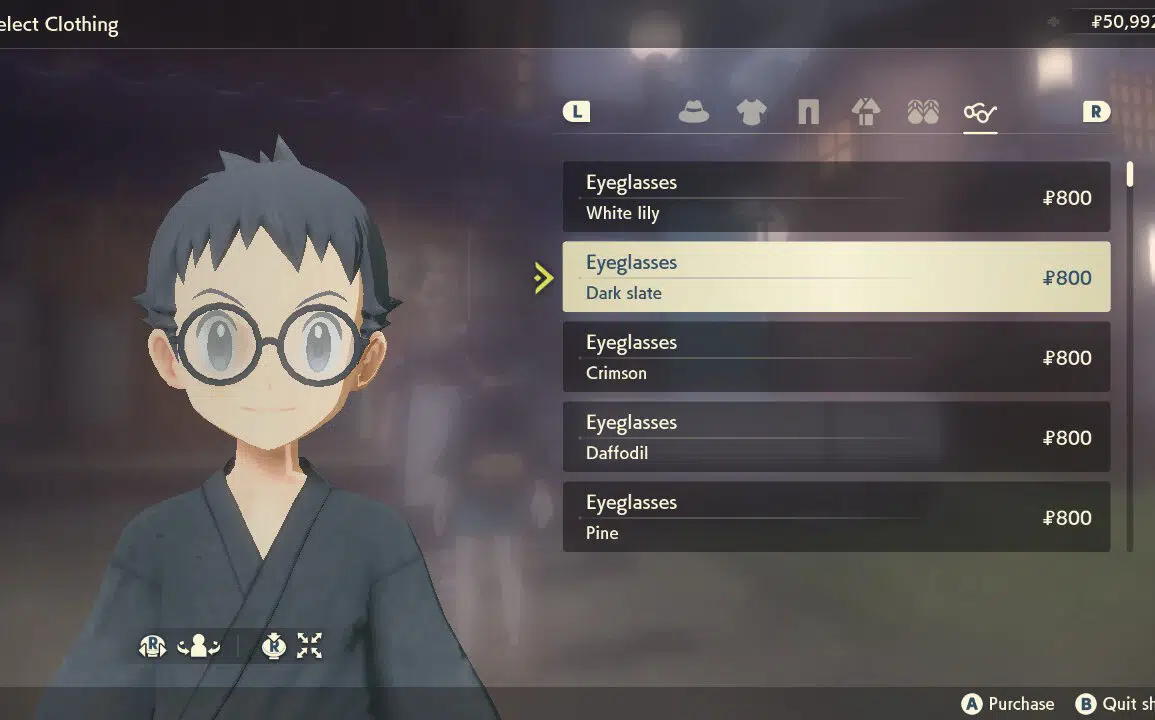Toggle the zoom view arrows icon
1155x720 pixels.
[309, 646]
